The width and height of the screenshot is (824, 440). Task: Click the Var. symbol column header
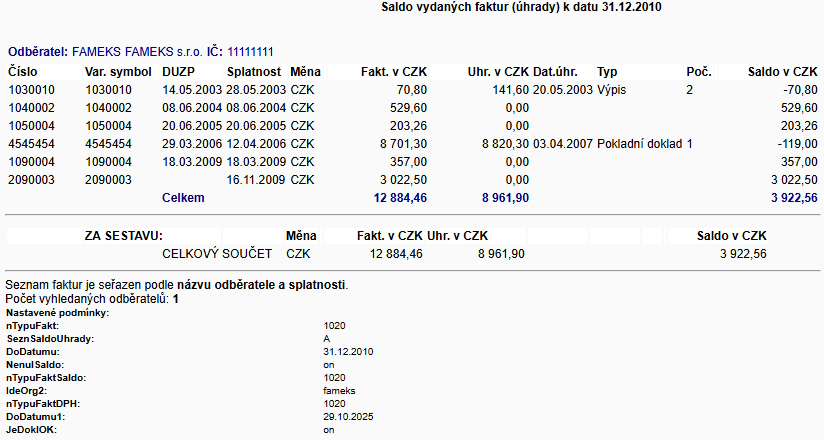click(118, 72)
